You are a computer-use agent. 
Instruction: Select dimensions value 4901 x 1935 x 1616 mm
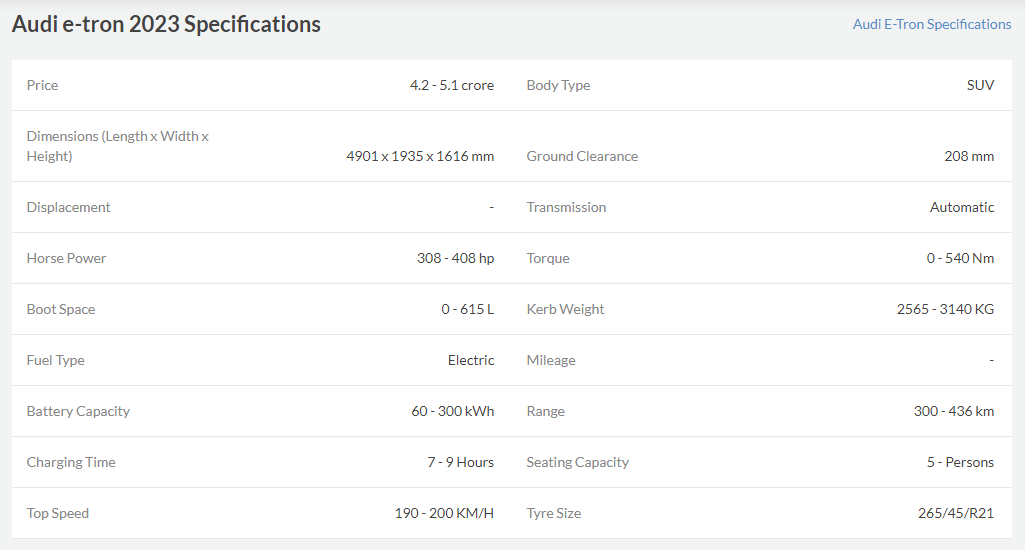click(x=420, y=156)
